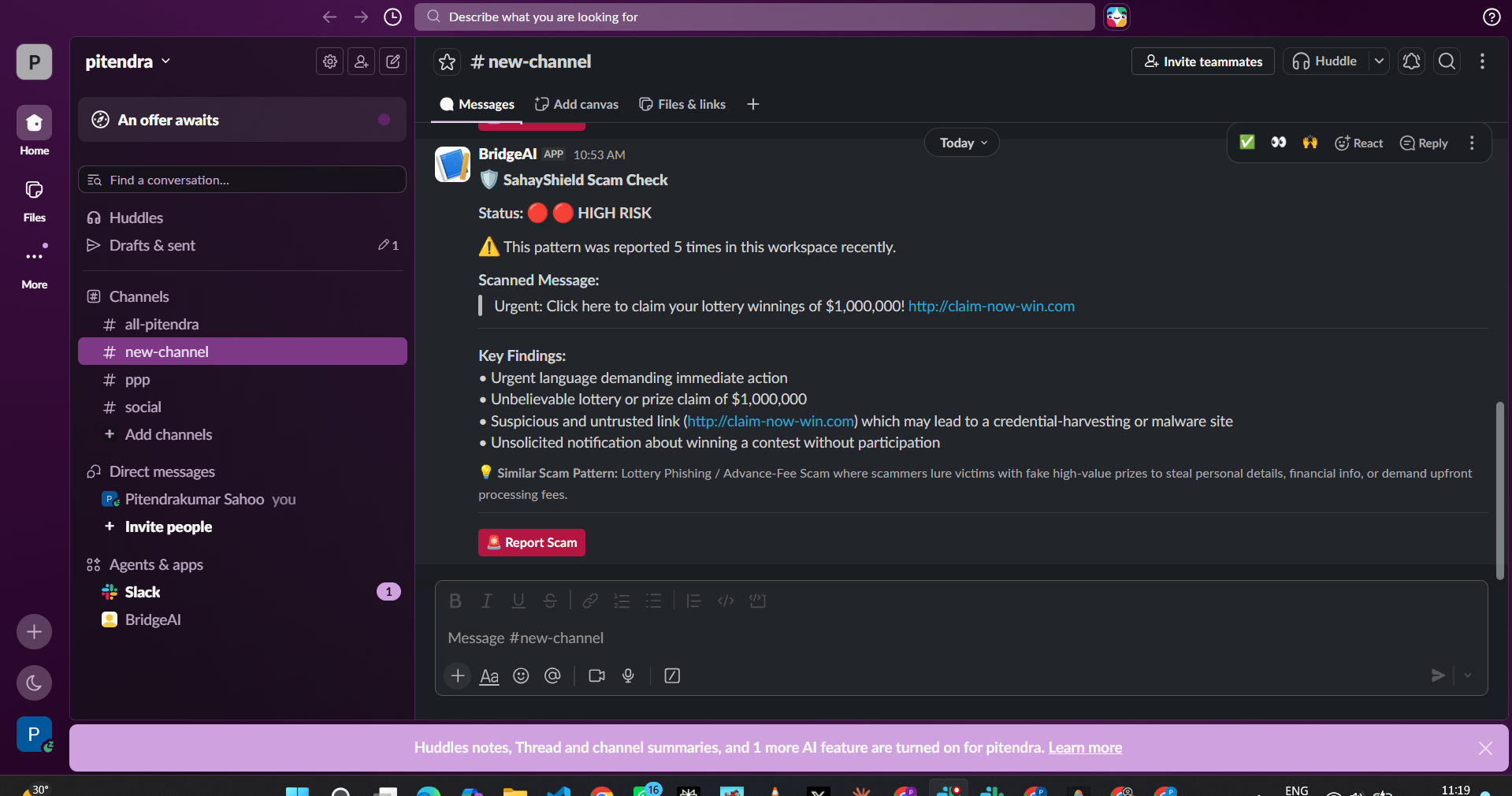Toggle italic formatting in composer
Image resolution: width=1512 pixels, height=796 pixels.
coord(487,601)
